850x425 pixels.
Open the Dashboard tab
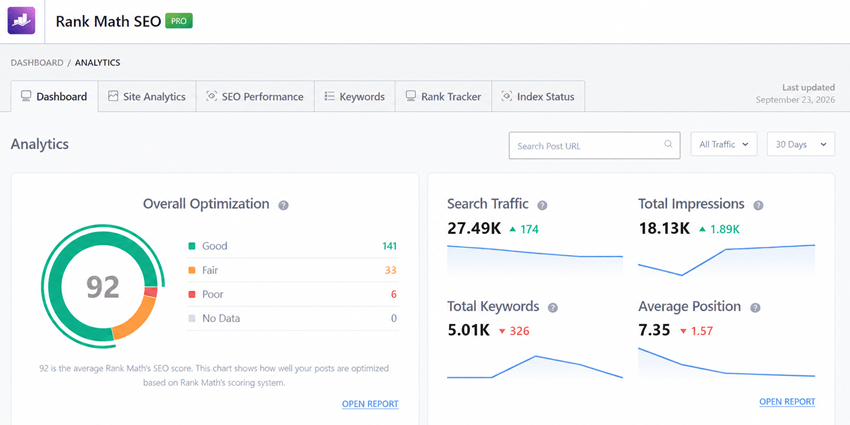pyautogui.click(x=54, y=96)
